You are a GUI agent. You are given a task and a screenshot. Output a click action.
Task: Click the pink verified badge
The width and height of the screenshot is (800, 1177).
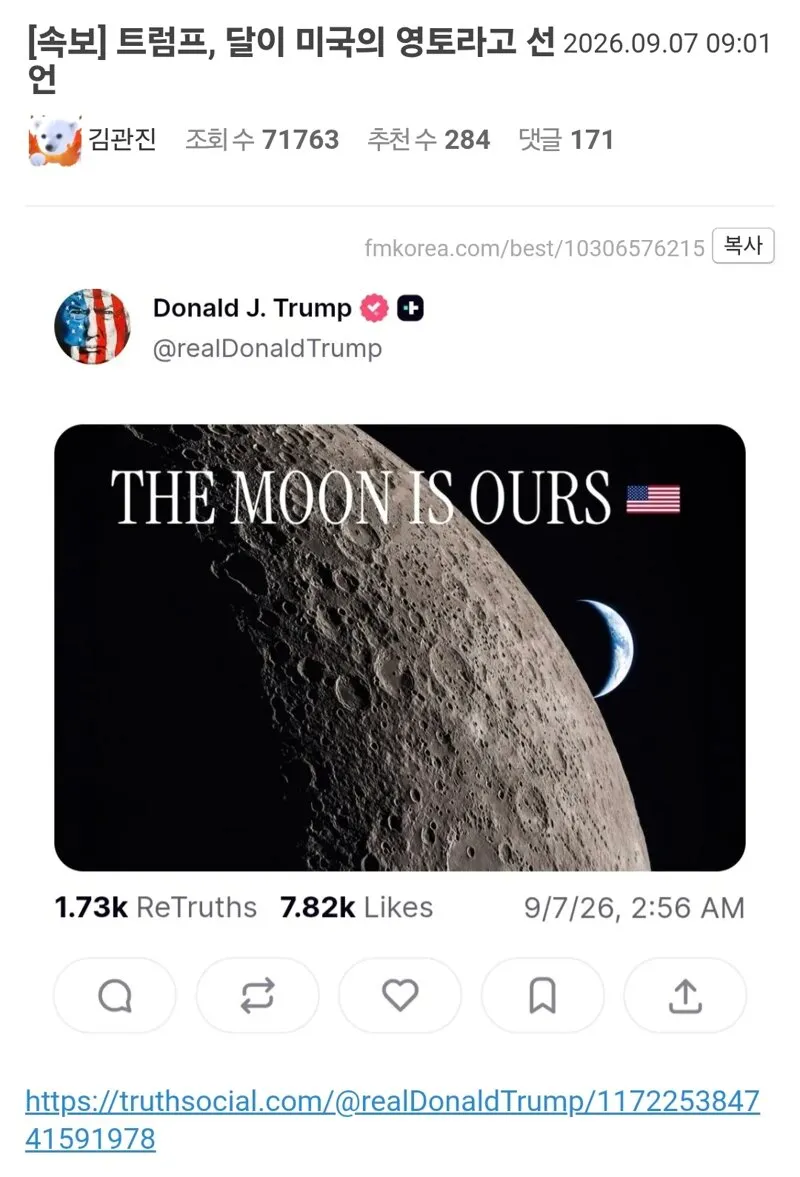[x=374, y=308]
